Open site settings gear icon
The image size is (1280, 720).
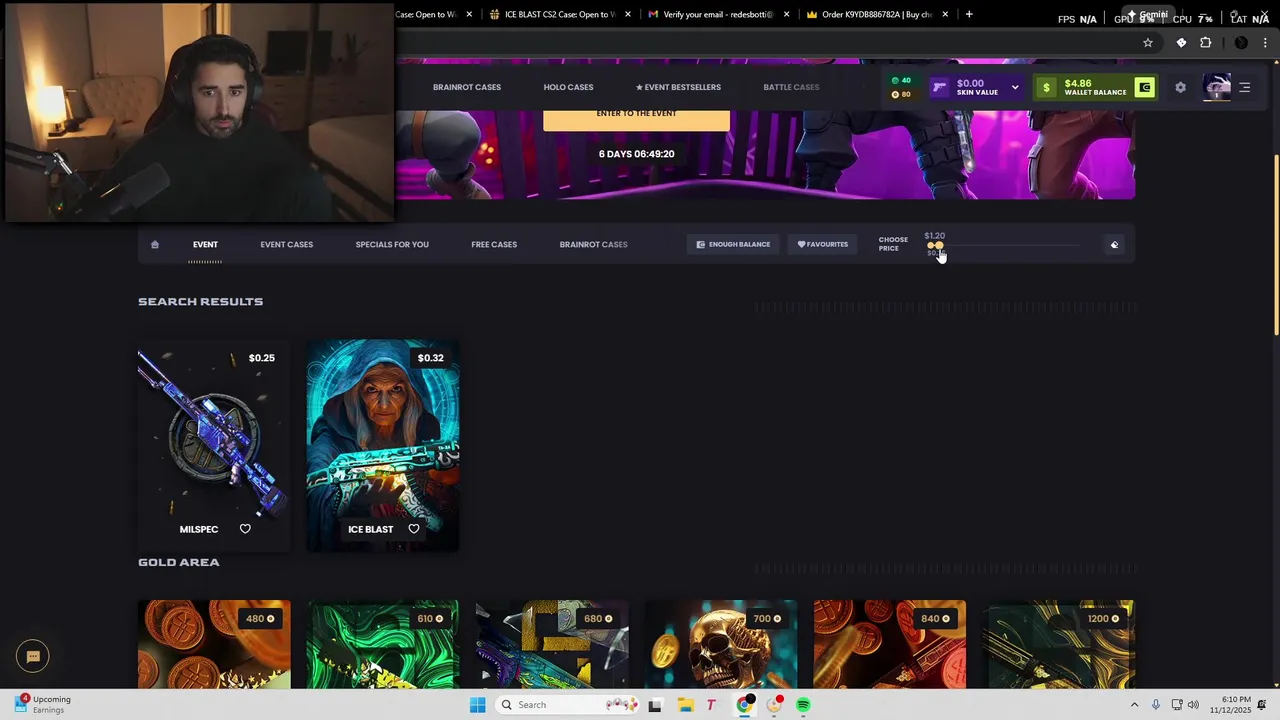pyautogui.click(x=1180, y=87)
